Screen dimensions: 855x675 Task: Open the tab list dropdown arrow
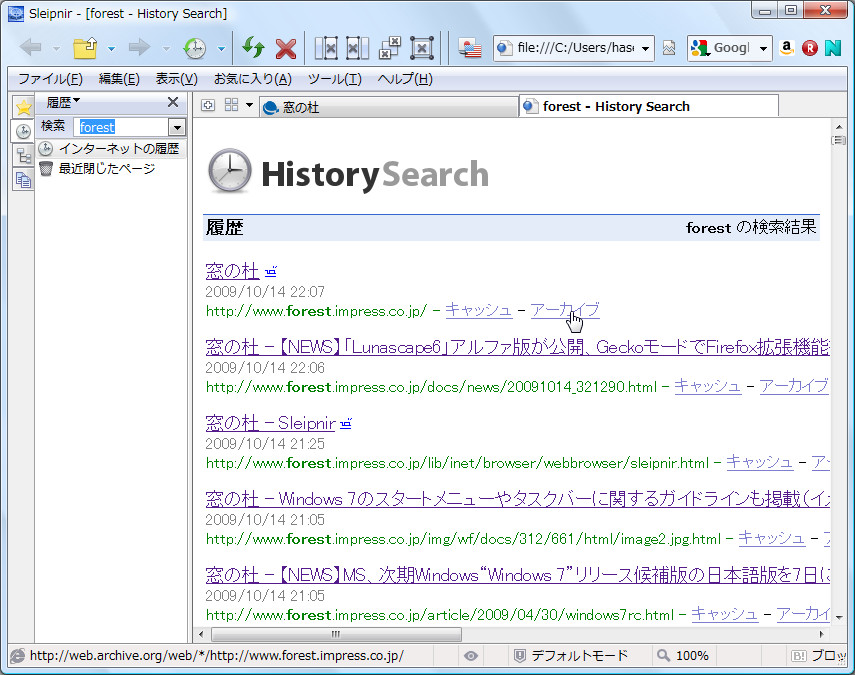pos(249,105)
